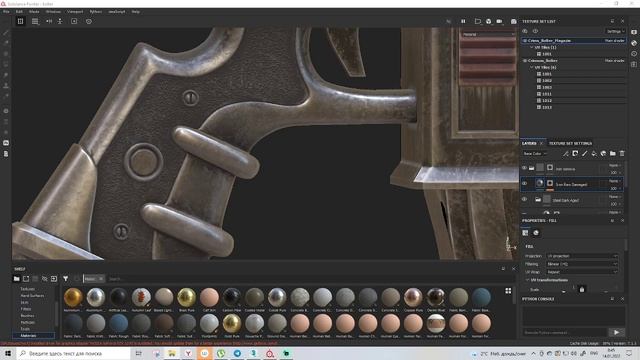The height and width of the screenshot is (360, 640).
Task: Toggle visibility of Iron Xero Damaged layer
Action: 524,184
